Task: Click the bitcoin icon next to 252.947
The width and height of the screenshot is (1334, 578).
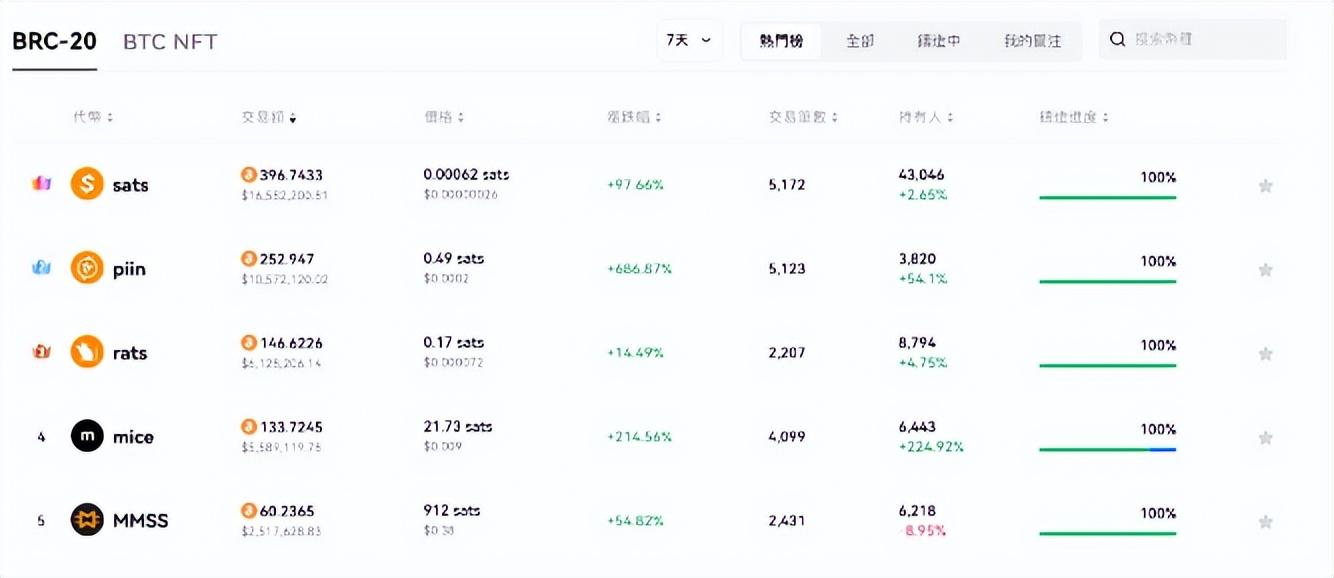Action: click(248, 259)
